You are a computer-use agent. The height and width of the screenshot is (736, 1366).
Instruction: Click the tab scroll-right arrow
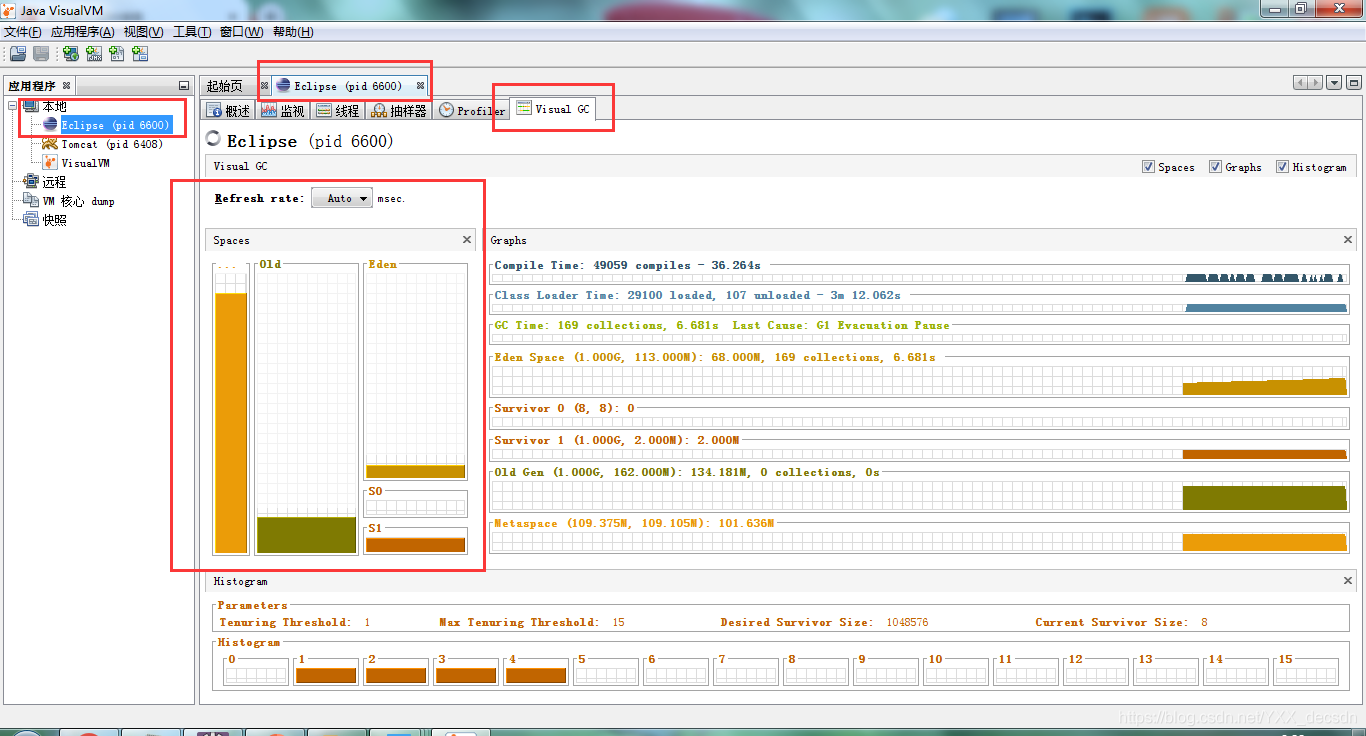tap(1315, 83)
